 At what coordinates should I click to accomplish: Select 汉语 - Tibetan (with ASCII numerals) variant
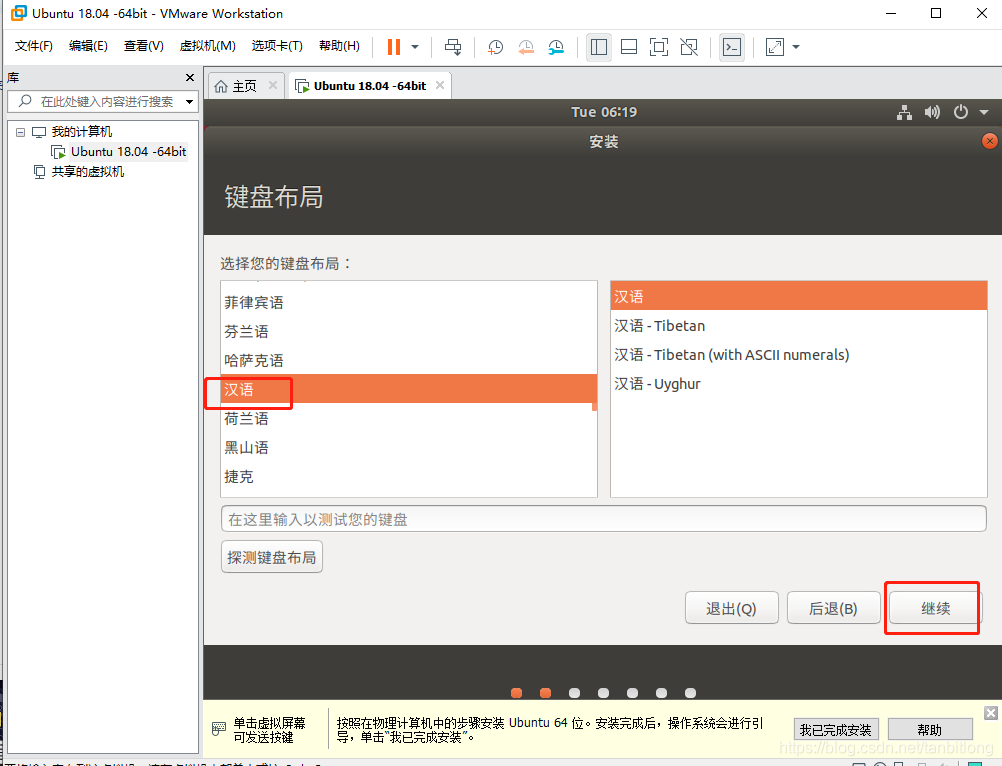click(799, 355)
